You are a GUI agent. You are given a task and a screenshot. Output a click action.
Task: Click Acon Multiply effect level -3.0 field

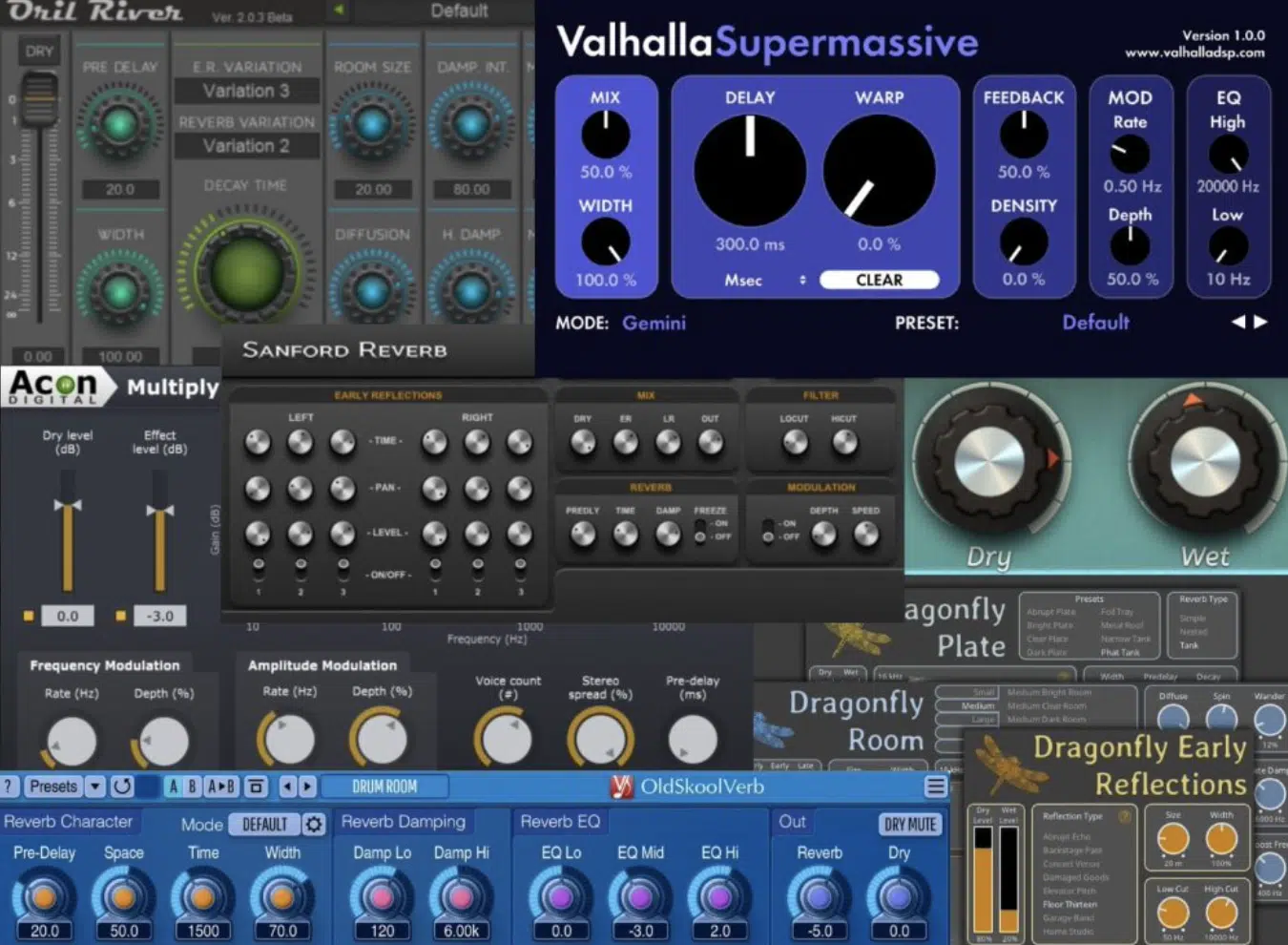click(x=159, y=616)
